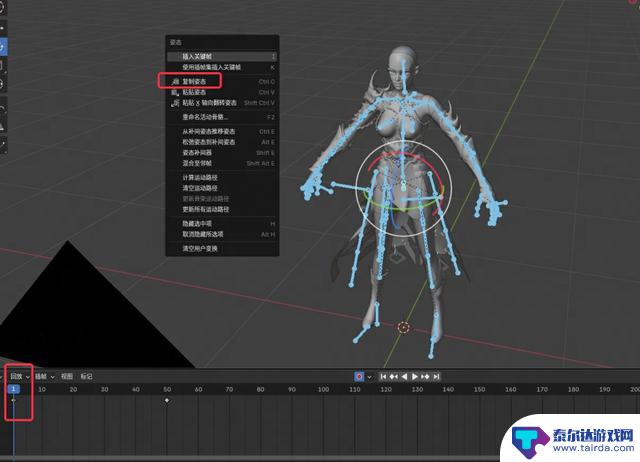This screenshot has height=462, width=640.
Task: Click frame 150 on the timeline ruler
Action: pyautogui.click(x=479, y=389)
